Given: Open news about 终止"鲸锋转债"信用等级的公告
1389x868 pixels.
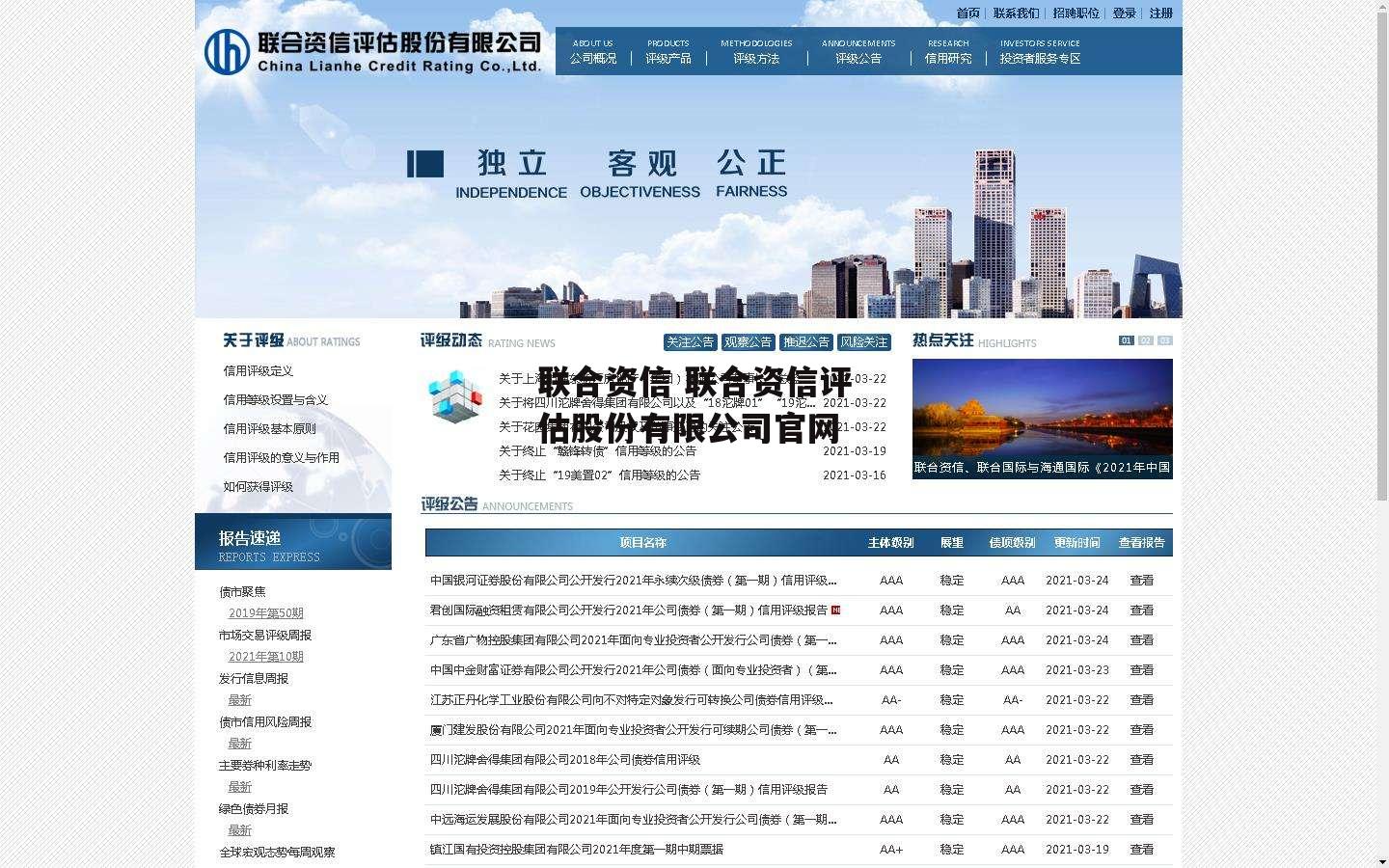Looking at the screenshot, I should tap(598, 451).
